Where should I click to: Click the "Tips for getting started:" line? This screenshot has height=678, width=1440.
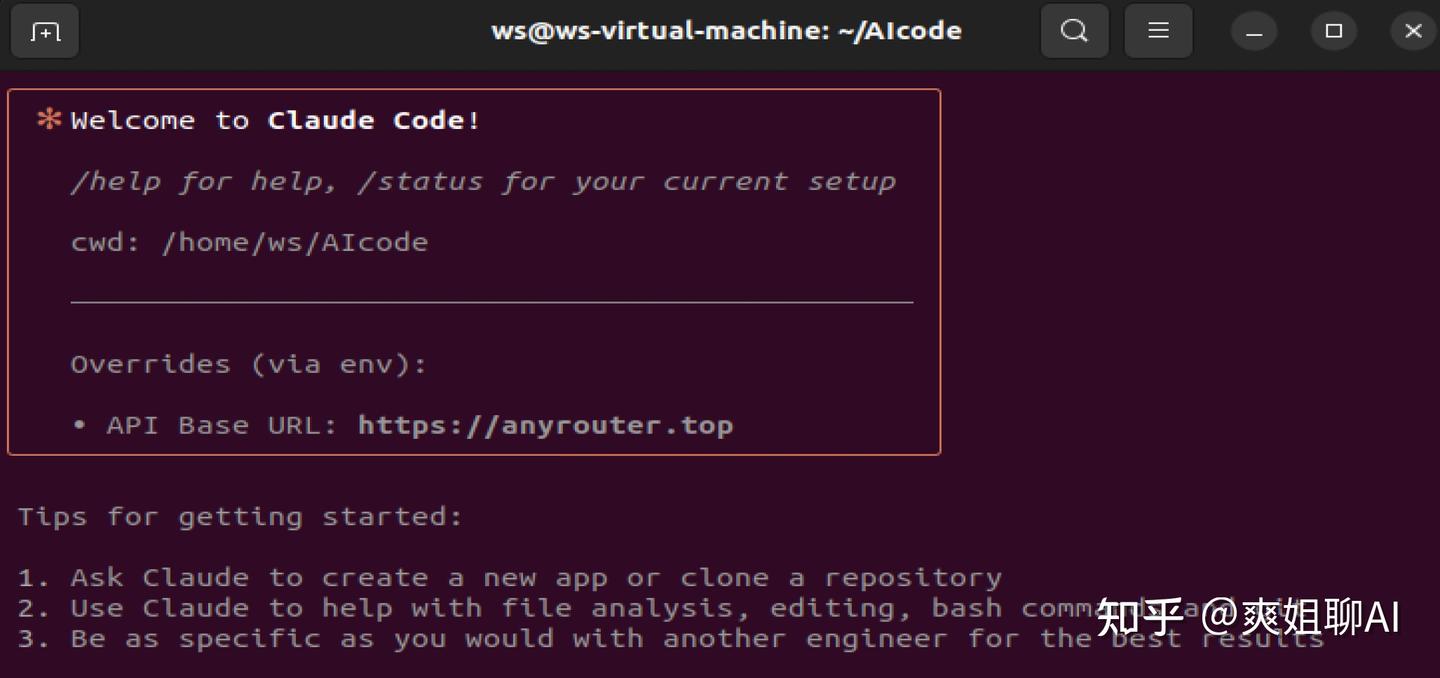coord(240,517)
